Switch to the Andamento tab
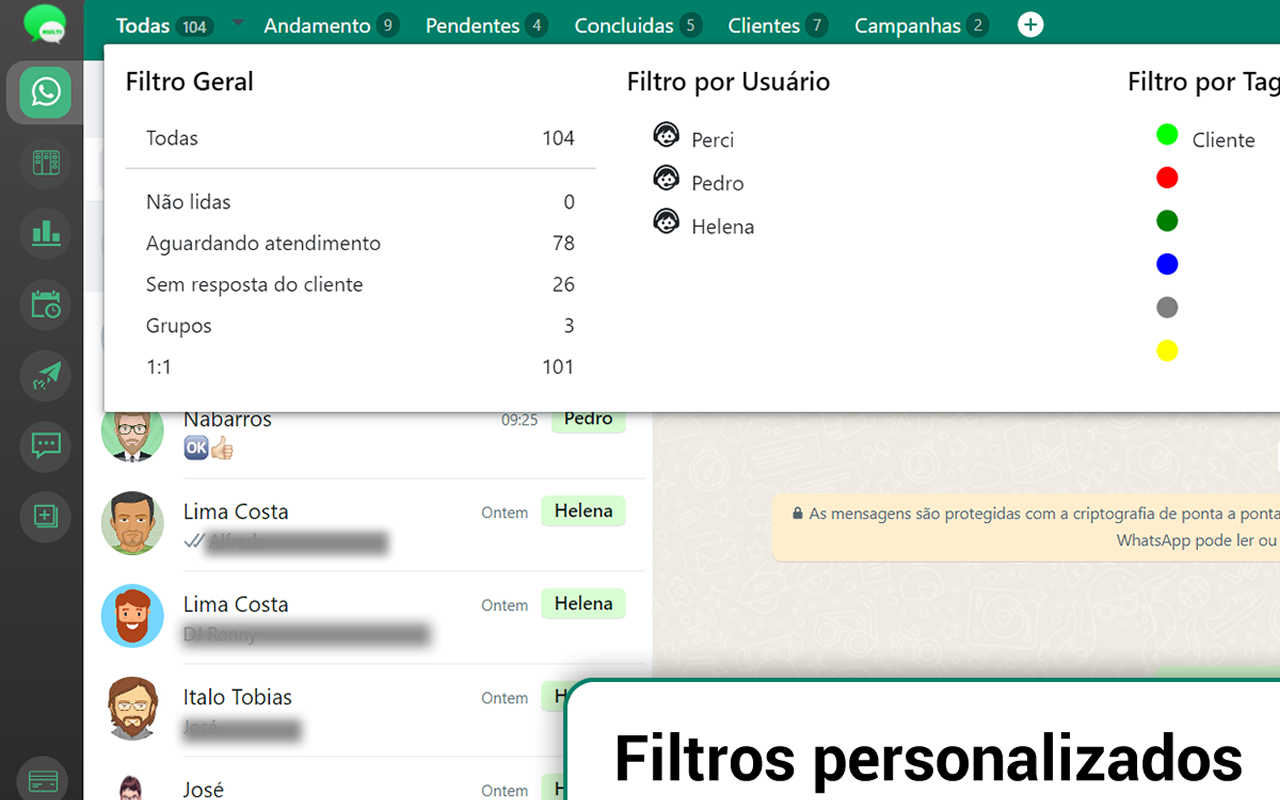 pyautogui.click(x=331, y=26)
